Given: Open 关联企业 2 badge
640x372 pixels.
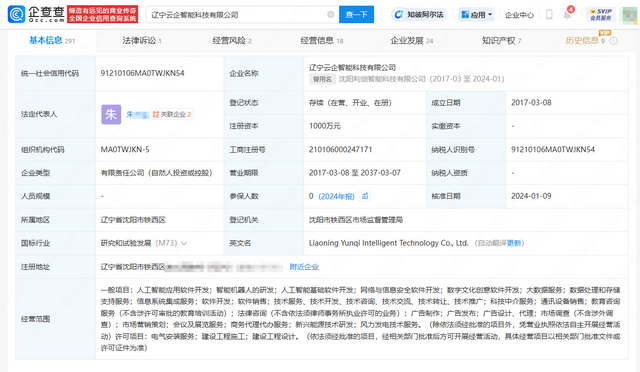Looking at the screenshot, I should click(172, 114).
